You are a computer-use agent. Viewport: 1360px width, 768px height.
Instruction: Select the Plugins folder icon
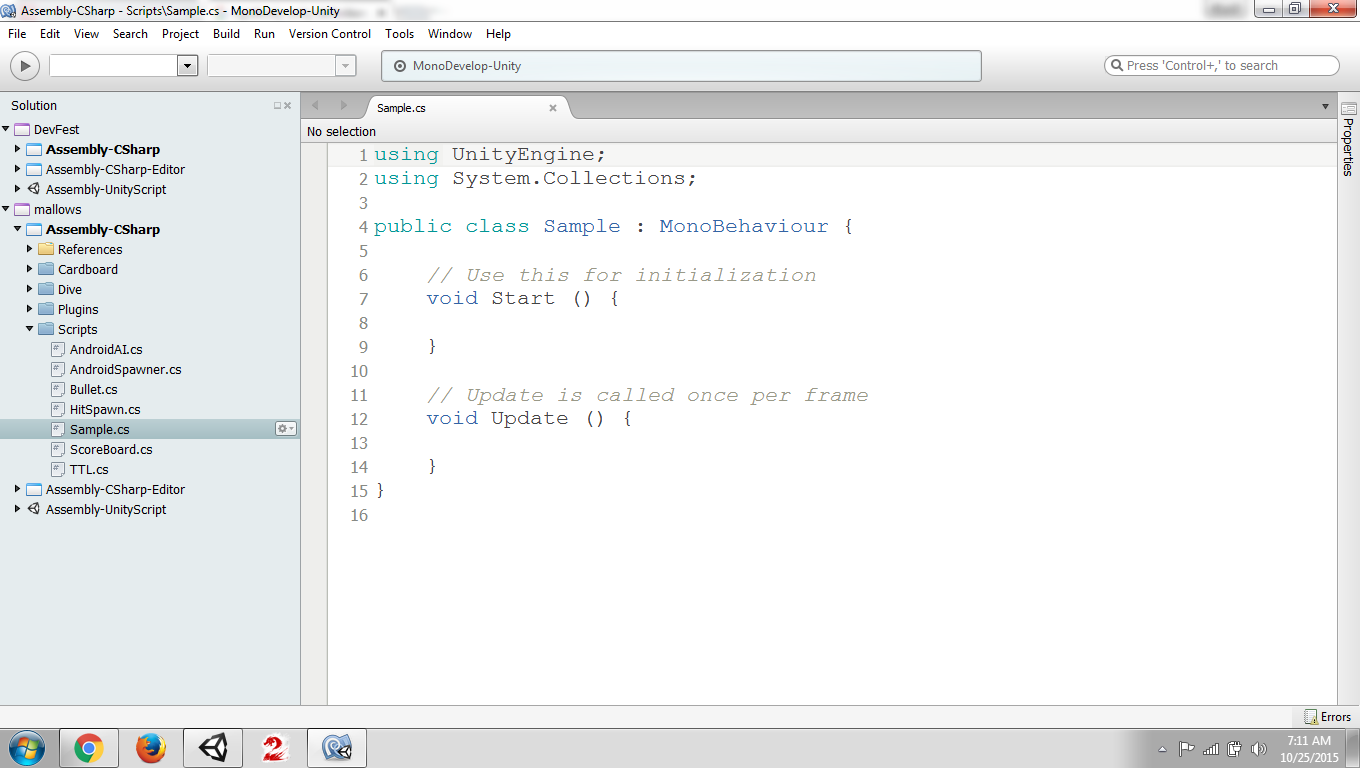coord(46,309)
